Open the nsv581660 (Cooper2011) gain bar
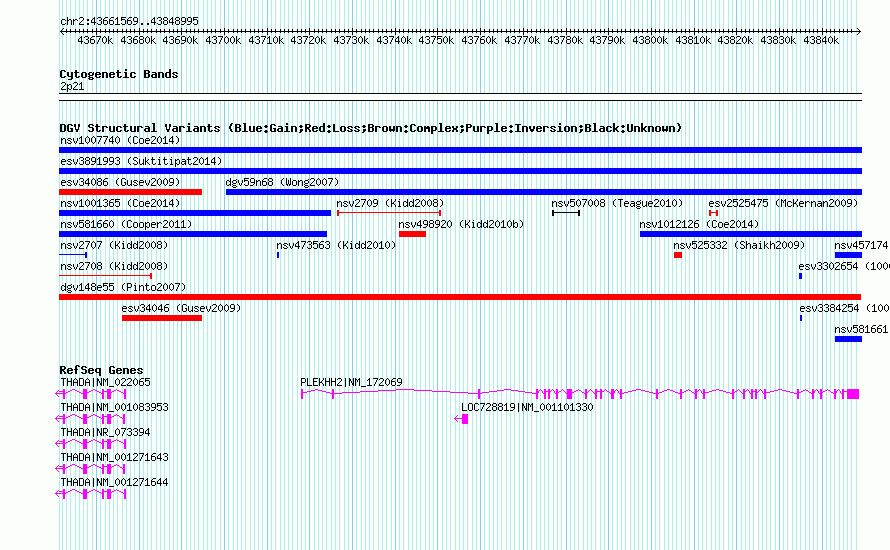The image size is (890, 550). click(x=193, y=234)
